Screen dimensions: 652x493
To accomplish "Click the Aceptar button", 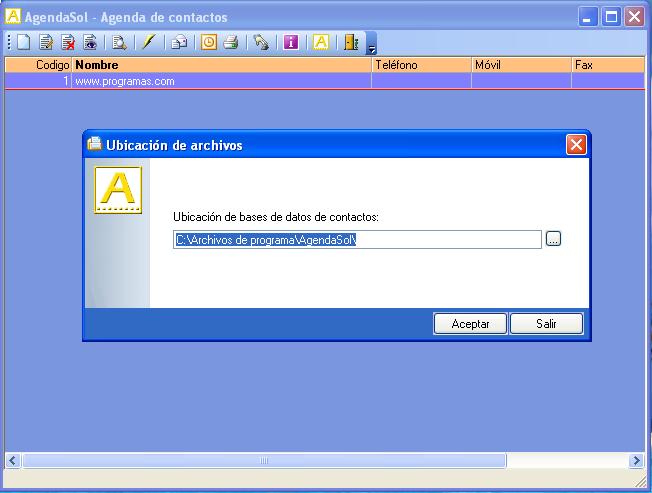I will [470, 324].
